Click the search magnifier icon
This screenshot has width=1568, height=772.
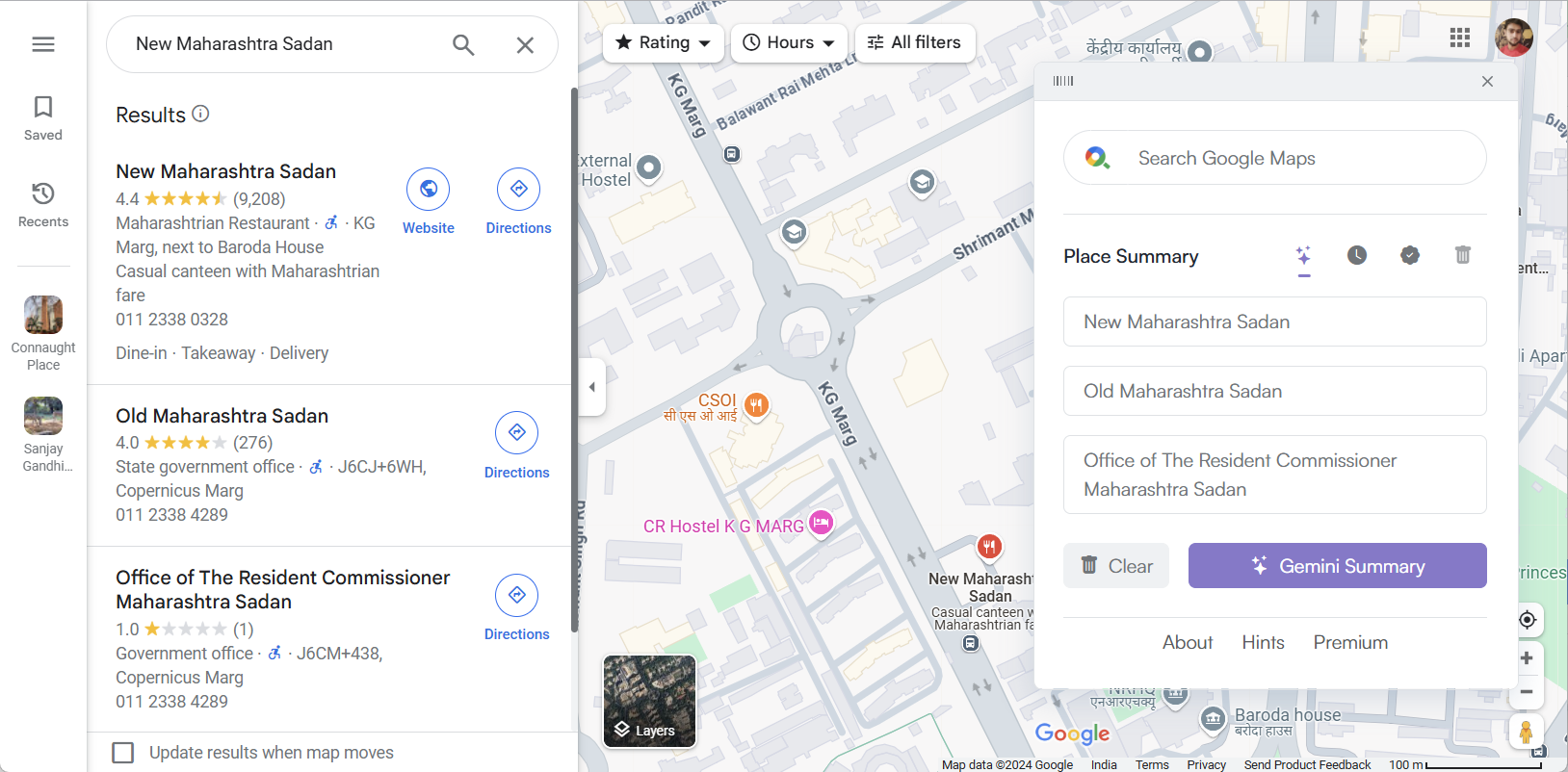click(x=463, y=44)
